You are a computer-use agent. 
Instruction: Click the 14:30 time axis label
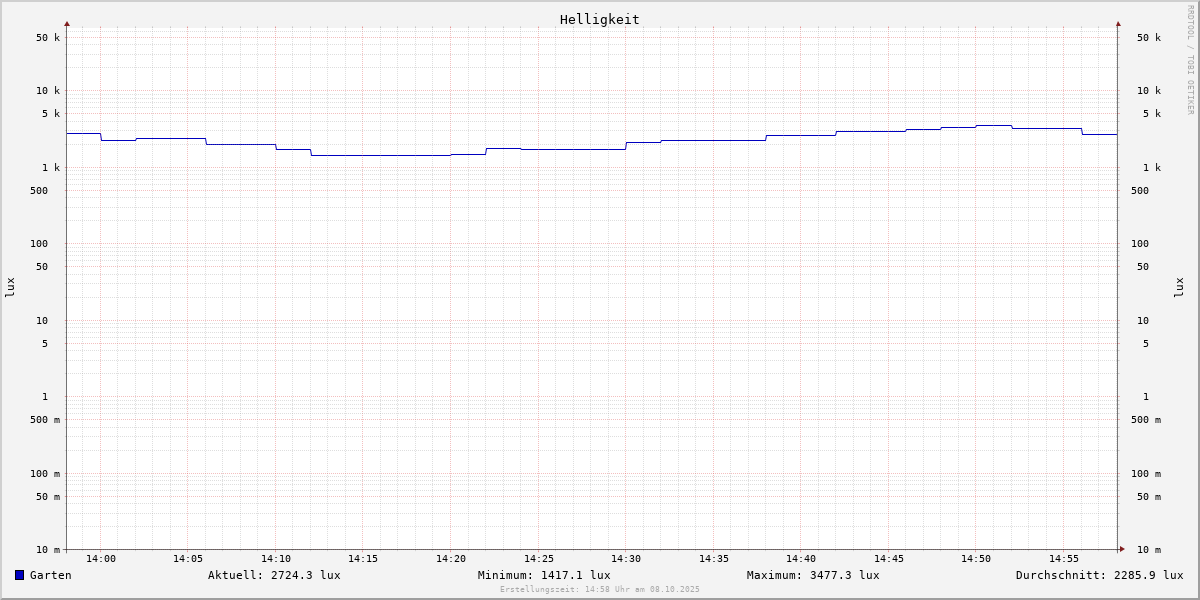[x=626, y=559]
